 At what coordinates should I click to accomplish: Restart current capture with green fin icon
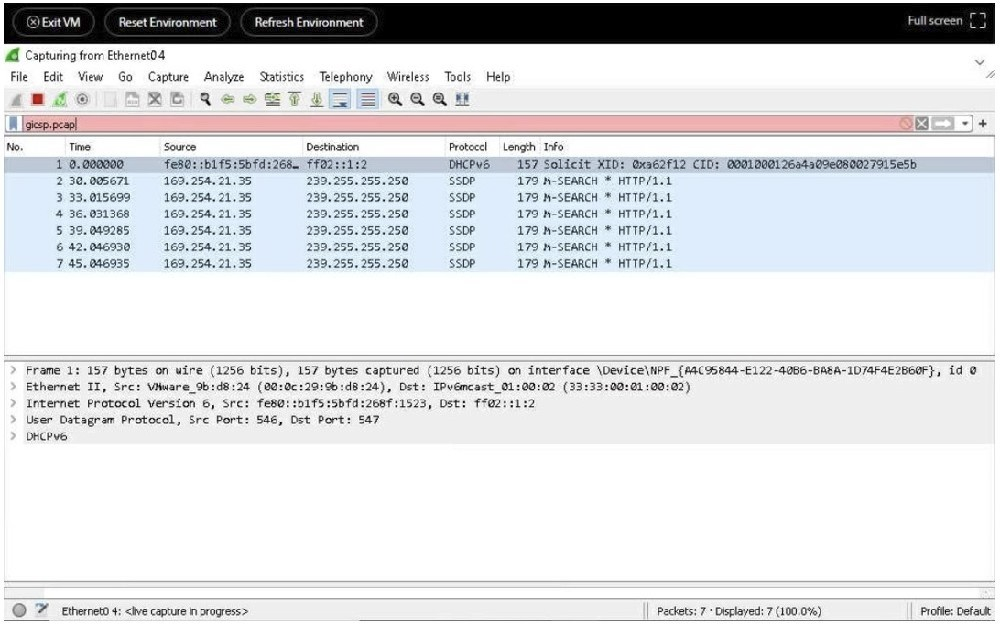pos(60,99)
